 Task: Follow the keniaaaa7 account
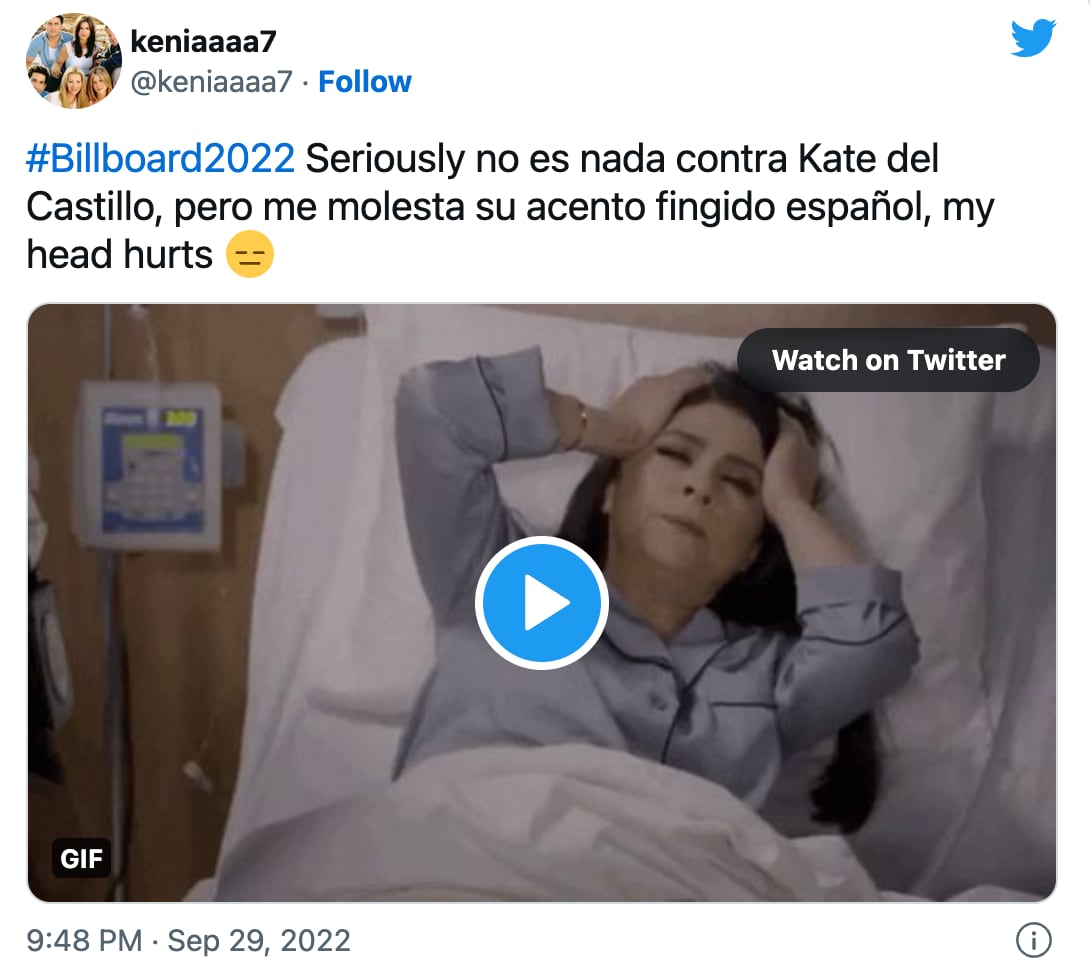(x=364, y=82)
